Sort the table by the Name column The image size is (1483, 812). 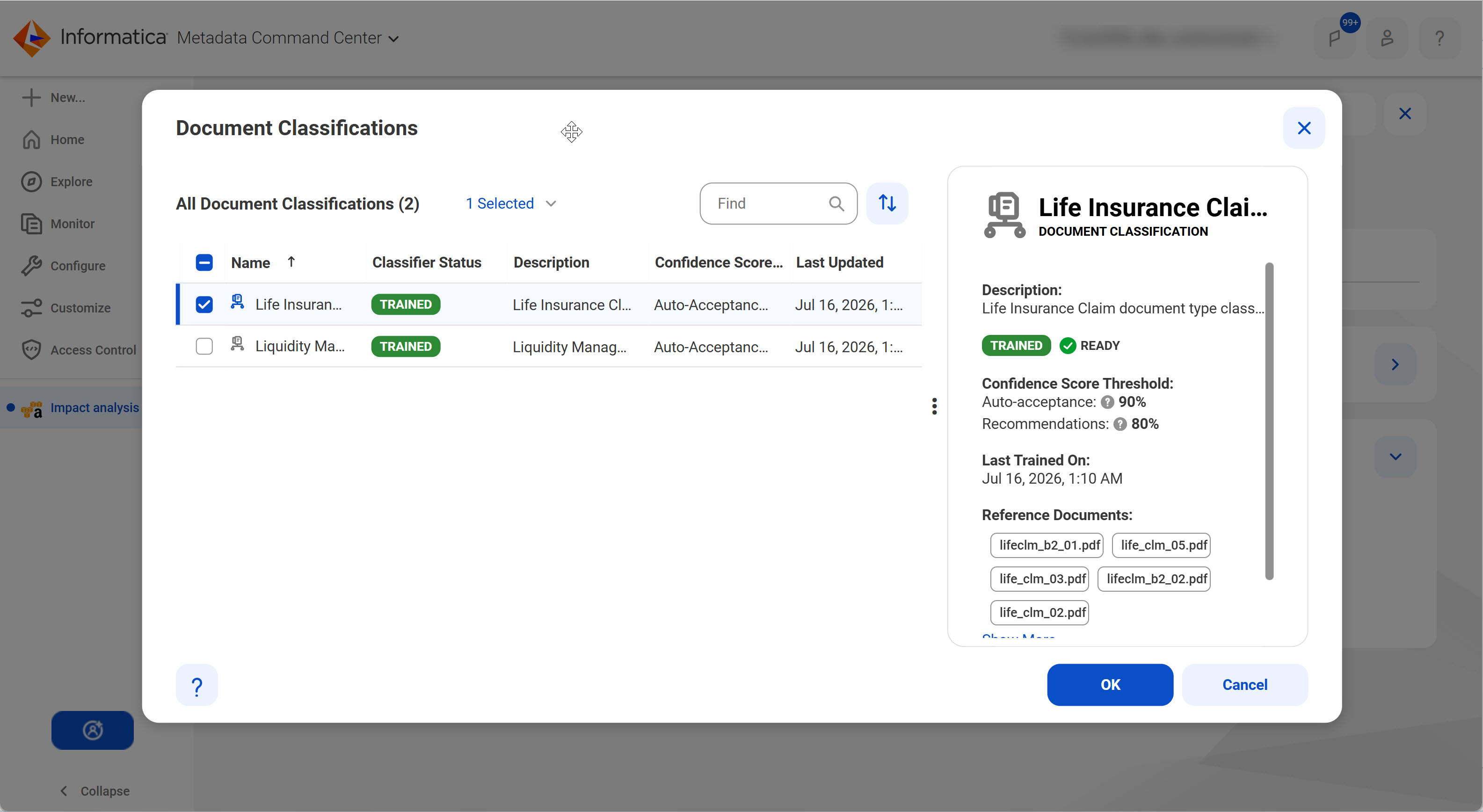[250, 262]
